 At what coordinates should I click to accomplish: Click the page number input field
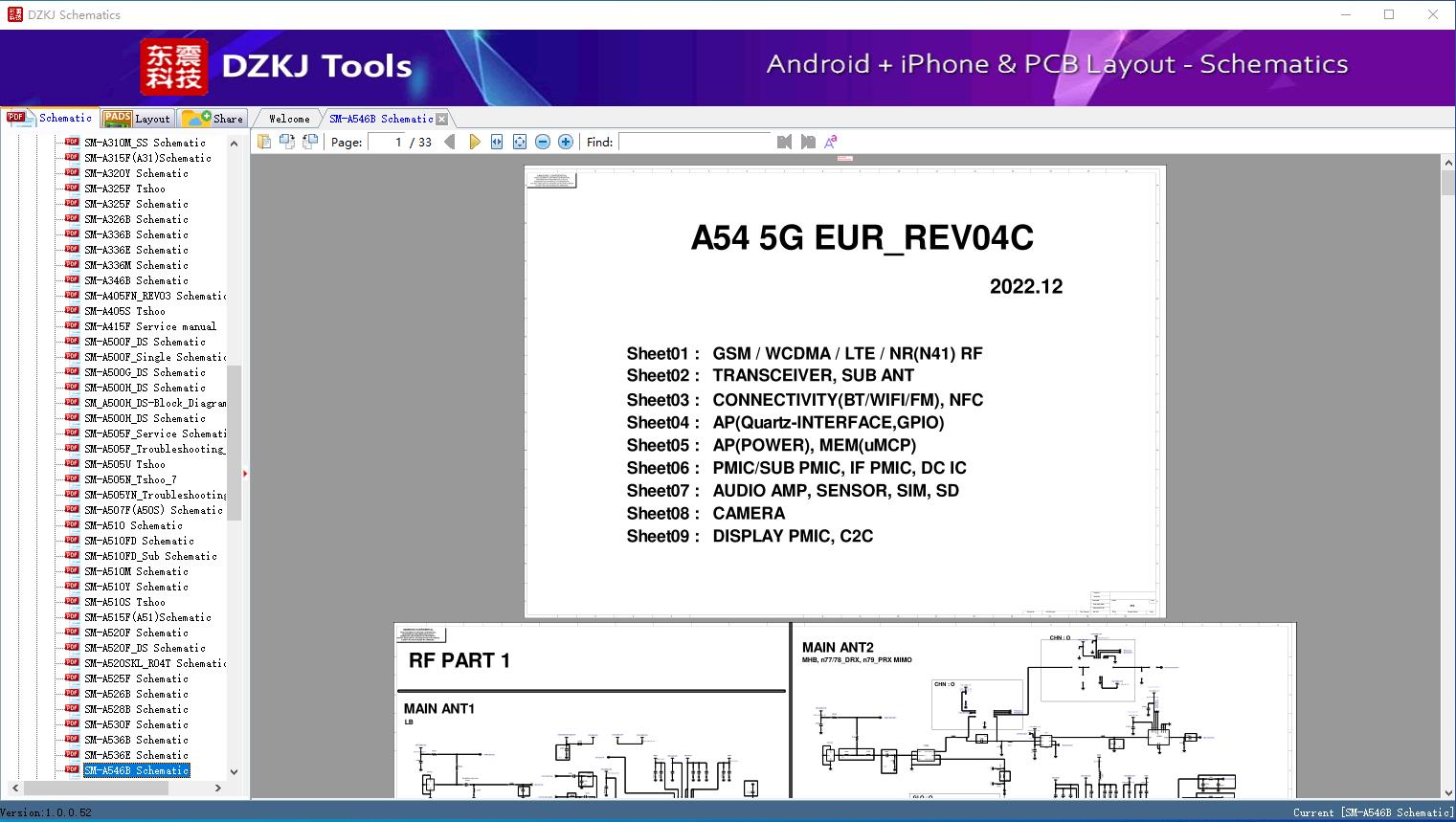click(x=386, y=142)
